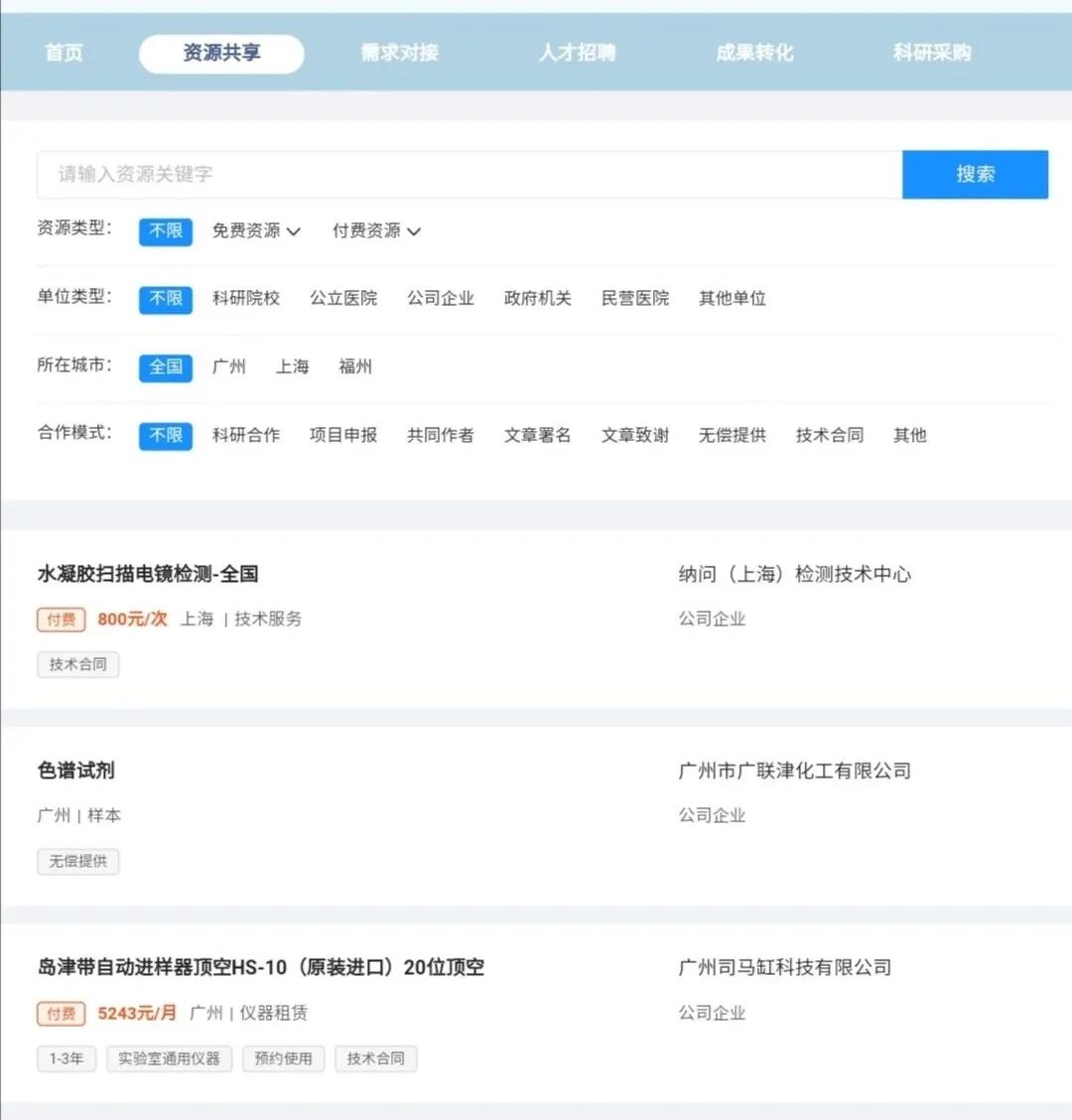The width and height of the screenshot is (1072, 1120).
Task: Filter by city 福州
Action: click(355, 366)
